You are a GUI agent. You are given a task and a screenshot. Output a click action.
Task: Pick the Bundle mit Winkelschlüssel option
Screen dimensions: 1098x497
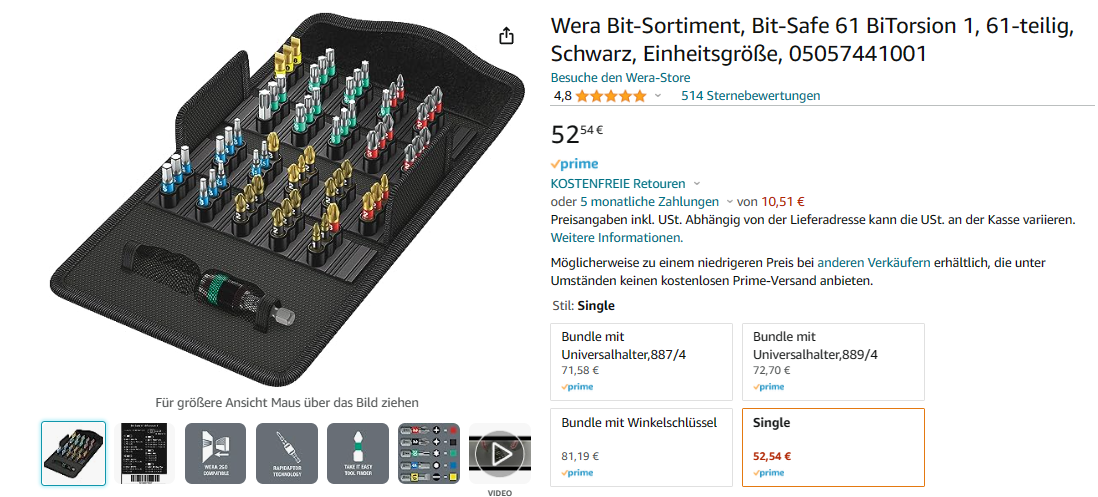point(641,446)
